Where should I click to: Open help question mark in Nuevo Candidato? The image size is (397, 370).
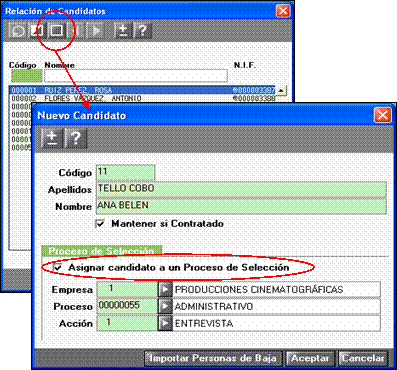(76, 138)
